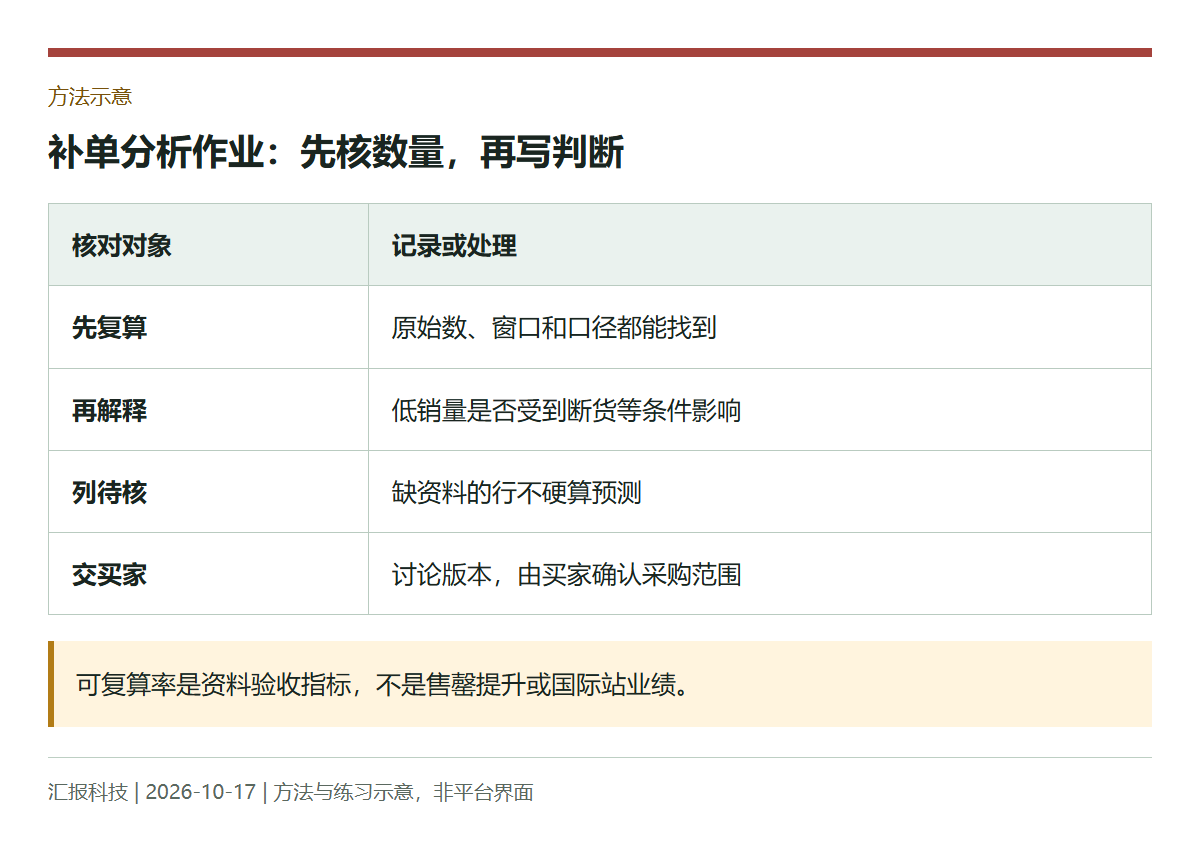Click the footer line starting '汇报科技 | 2026-10-17'
The width and height of the screenshot is (1200, 852).
coord(291,792)
